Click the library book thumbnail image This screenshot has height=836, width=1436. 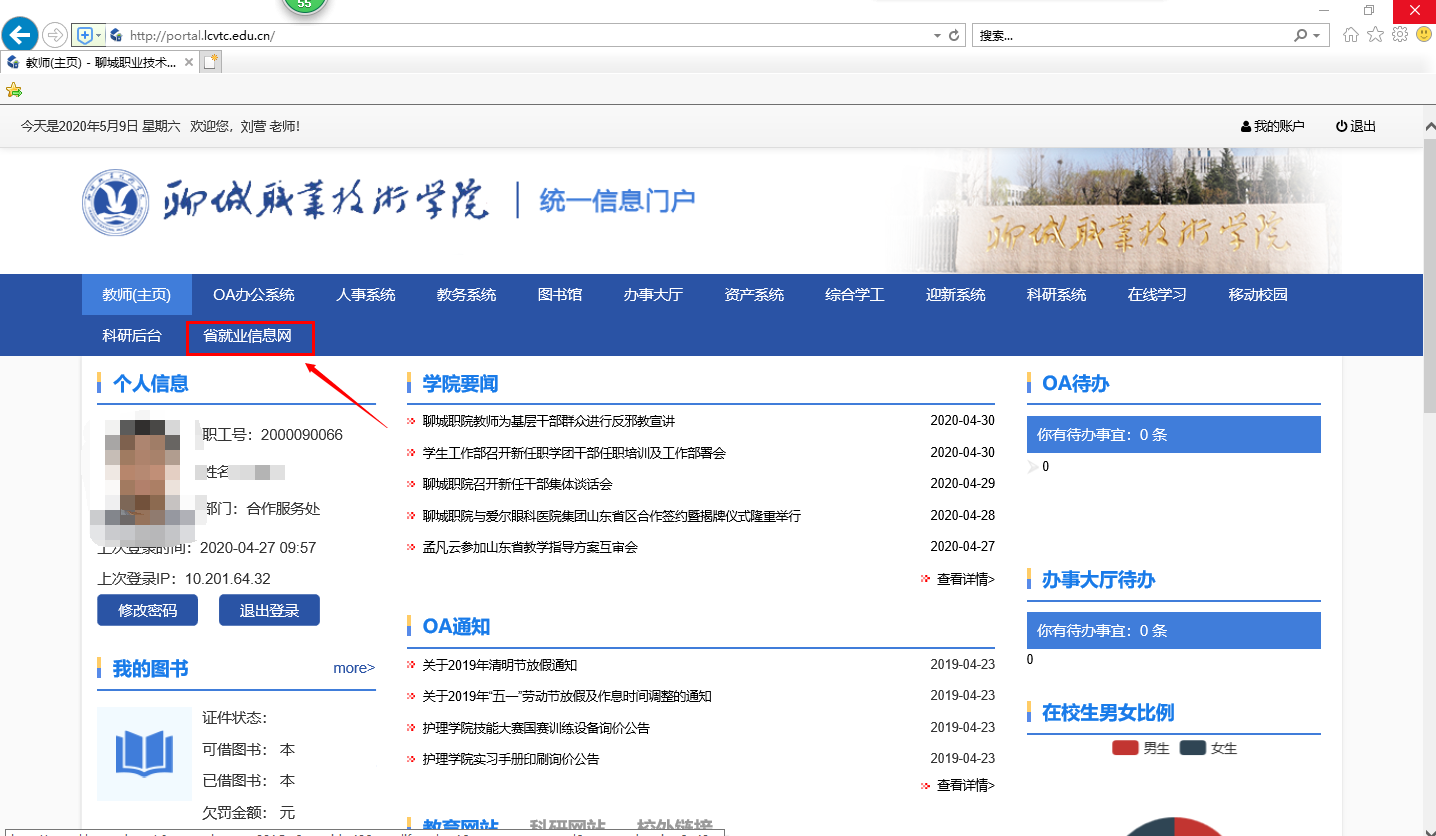144,754
